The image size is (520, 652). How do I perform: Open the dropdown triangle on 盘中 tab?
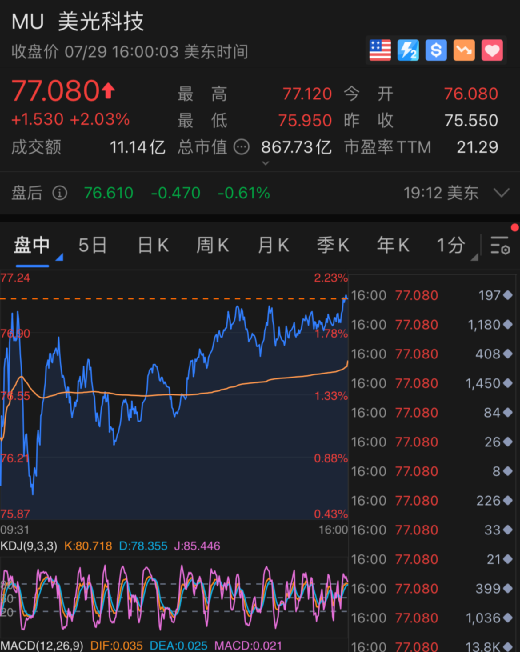coord(59,257)
